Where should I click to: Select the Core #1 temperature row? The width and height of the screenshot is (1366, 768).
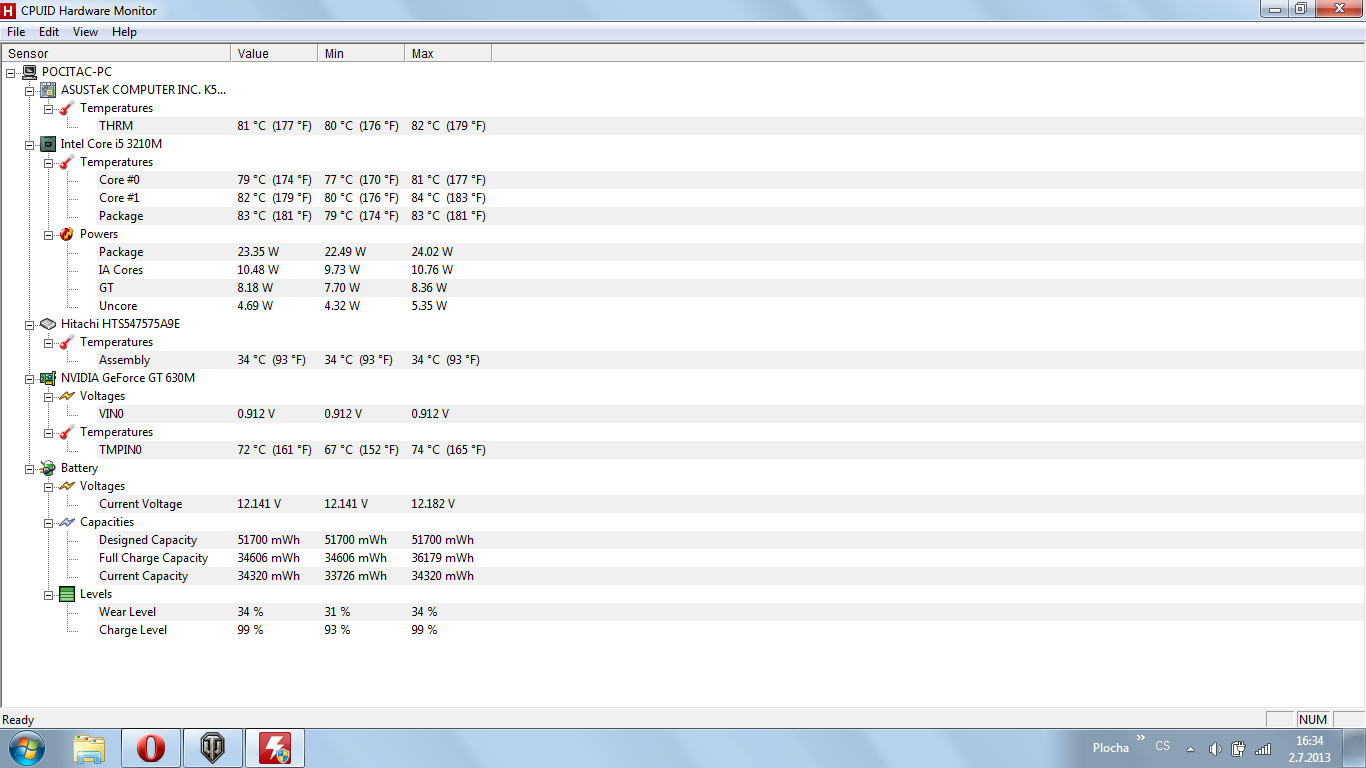[683, 198]
